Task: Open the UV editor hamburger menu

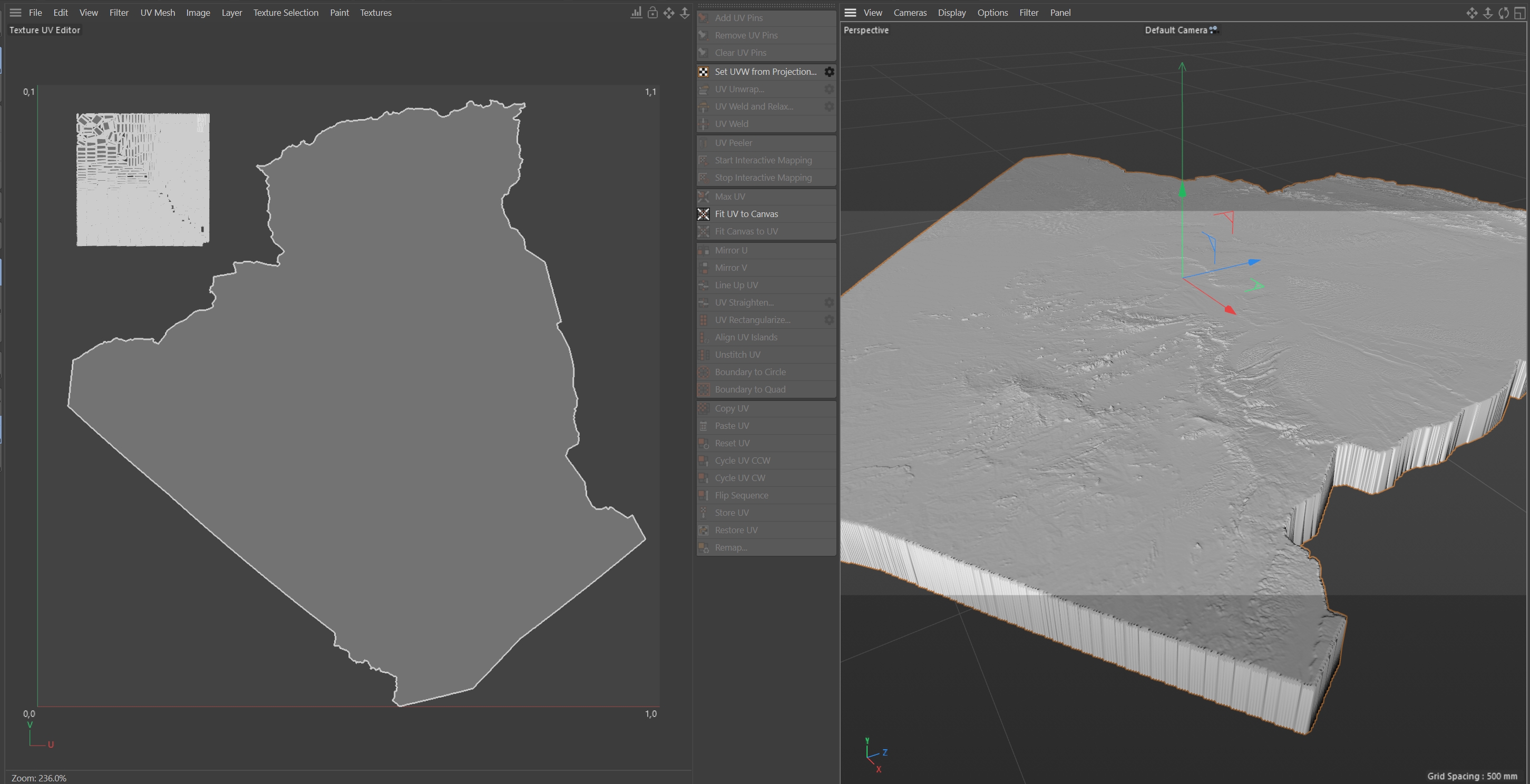Action: (x=15, y=13)
